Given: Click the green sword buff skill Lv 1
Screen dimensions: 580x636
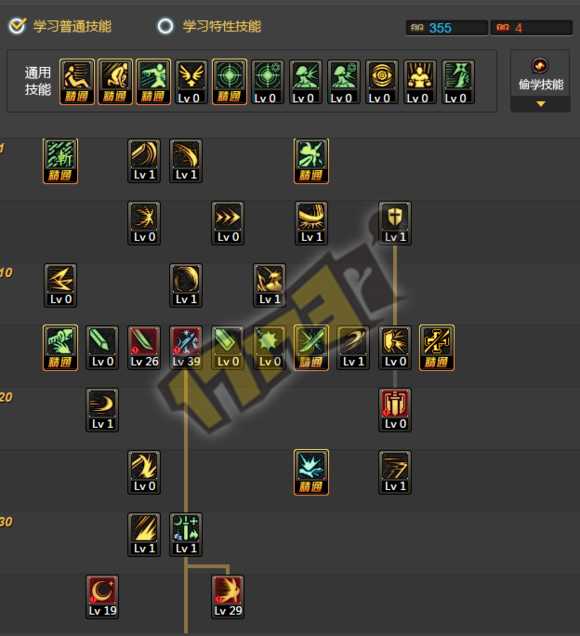Looking at the screenshot, I should (x=186, y=534).
